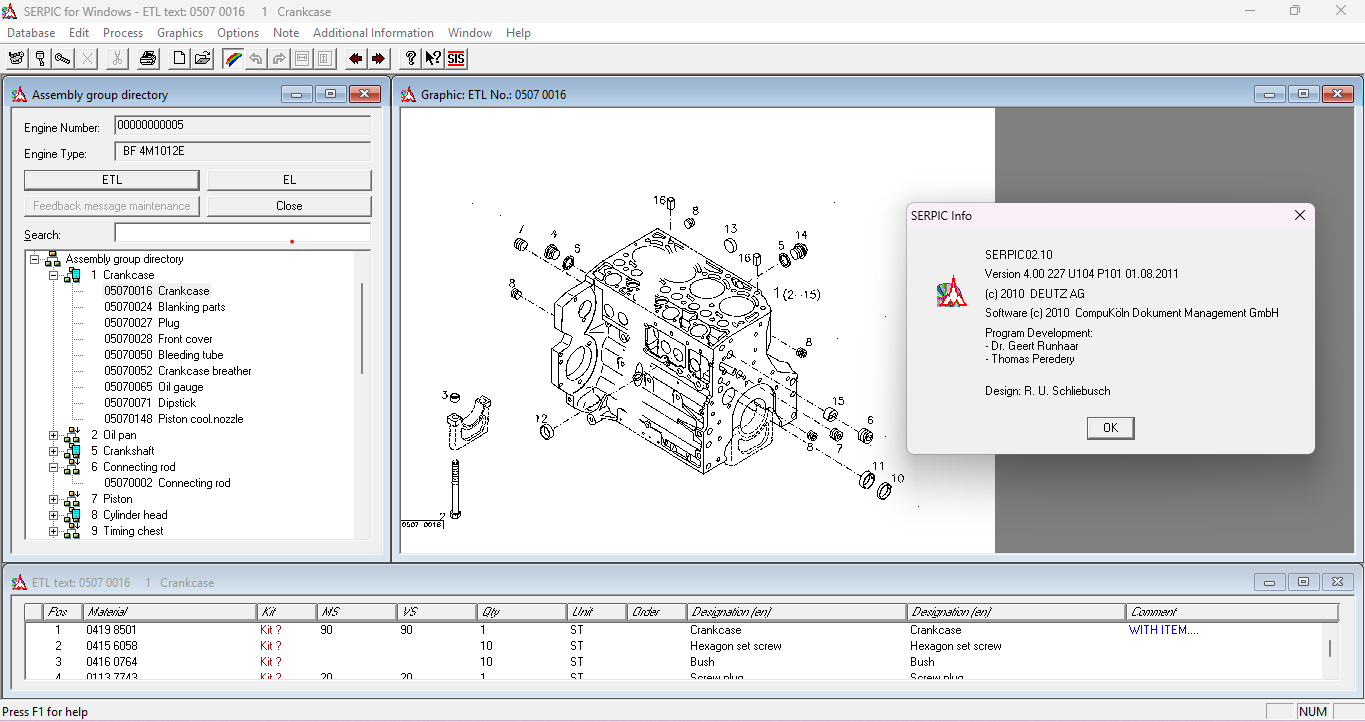This screenshot has width=1365, height=722.
Task: Collapse the Crankcase group node
Action: tap(54, 275)
